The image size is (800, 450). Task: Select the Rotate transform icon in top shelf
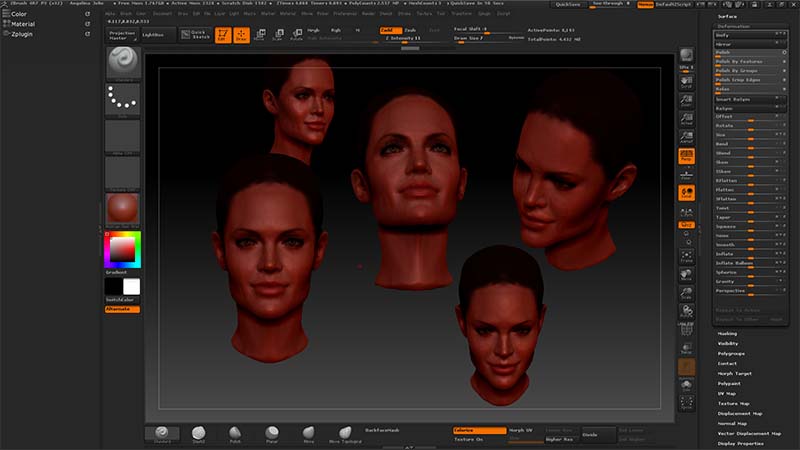296,35
